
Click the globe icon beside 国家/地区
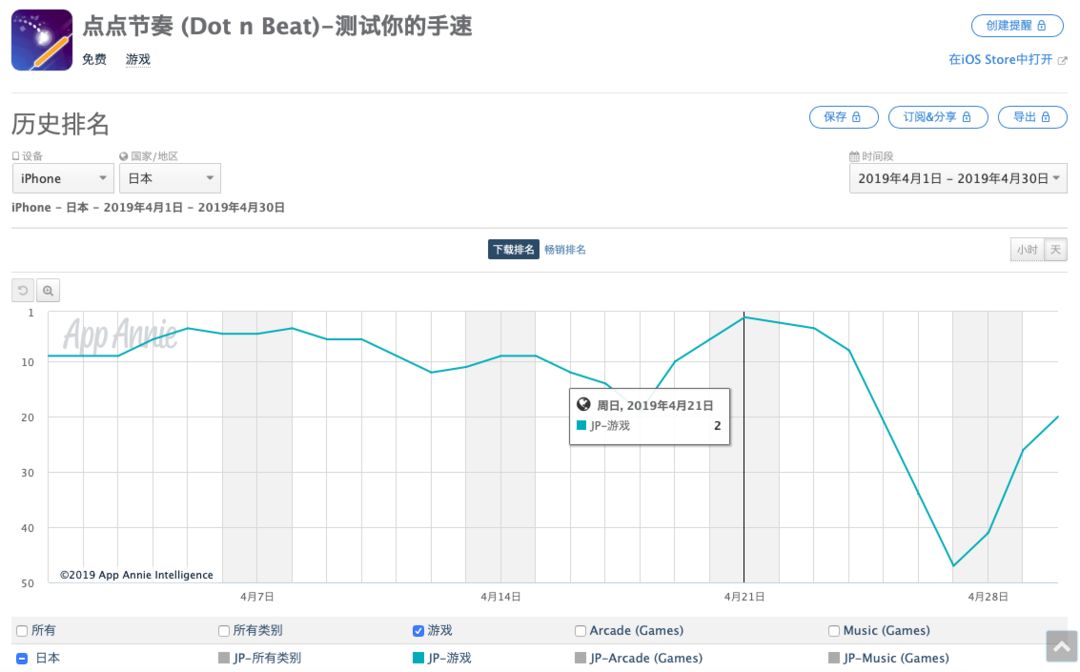pyautogui.click(x=123, y=156)
